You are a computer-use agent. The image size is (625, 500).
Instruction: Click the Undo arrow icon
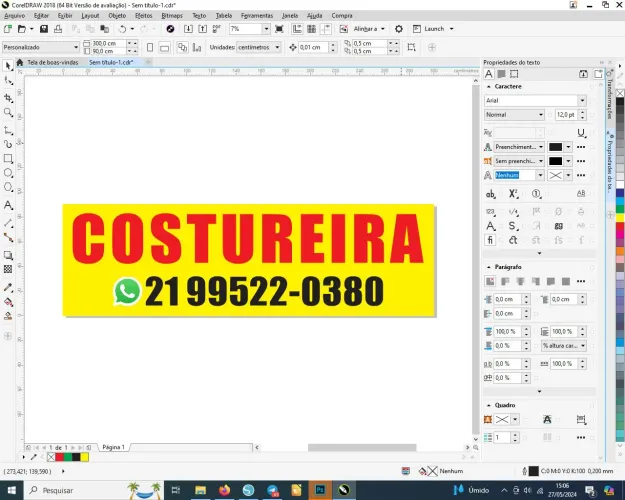coord(122,29)
